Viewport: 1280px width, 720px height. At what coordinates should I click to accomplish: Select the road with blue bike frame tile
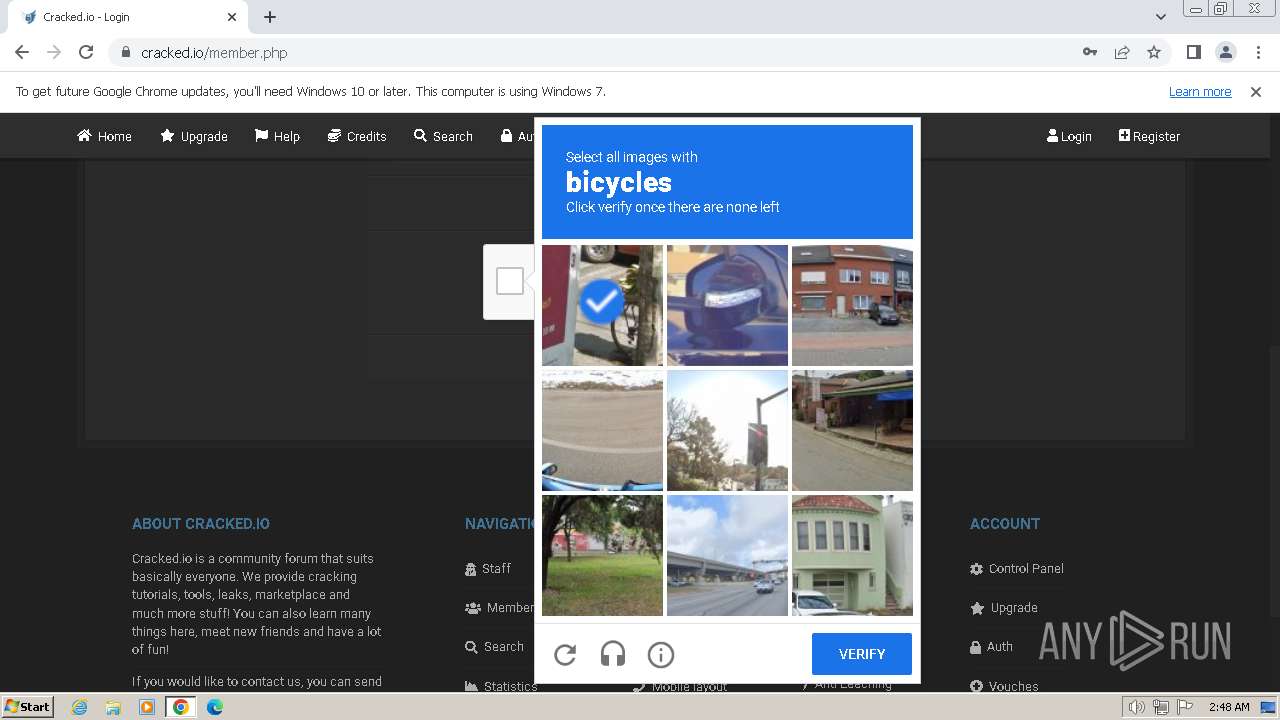point(602,430)
